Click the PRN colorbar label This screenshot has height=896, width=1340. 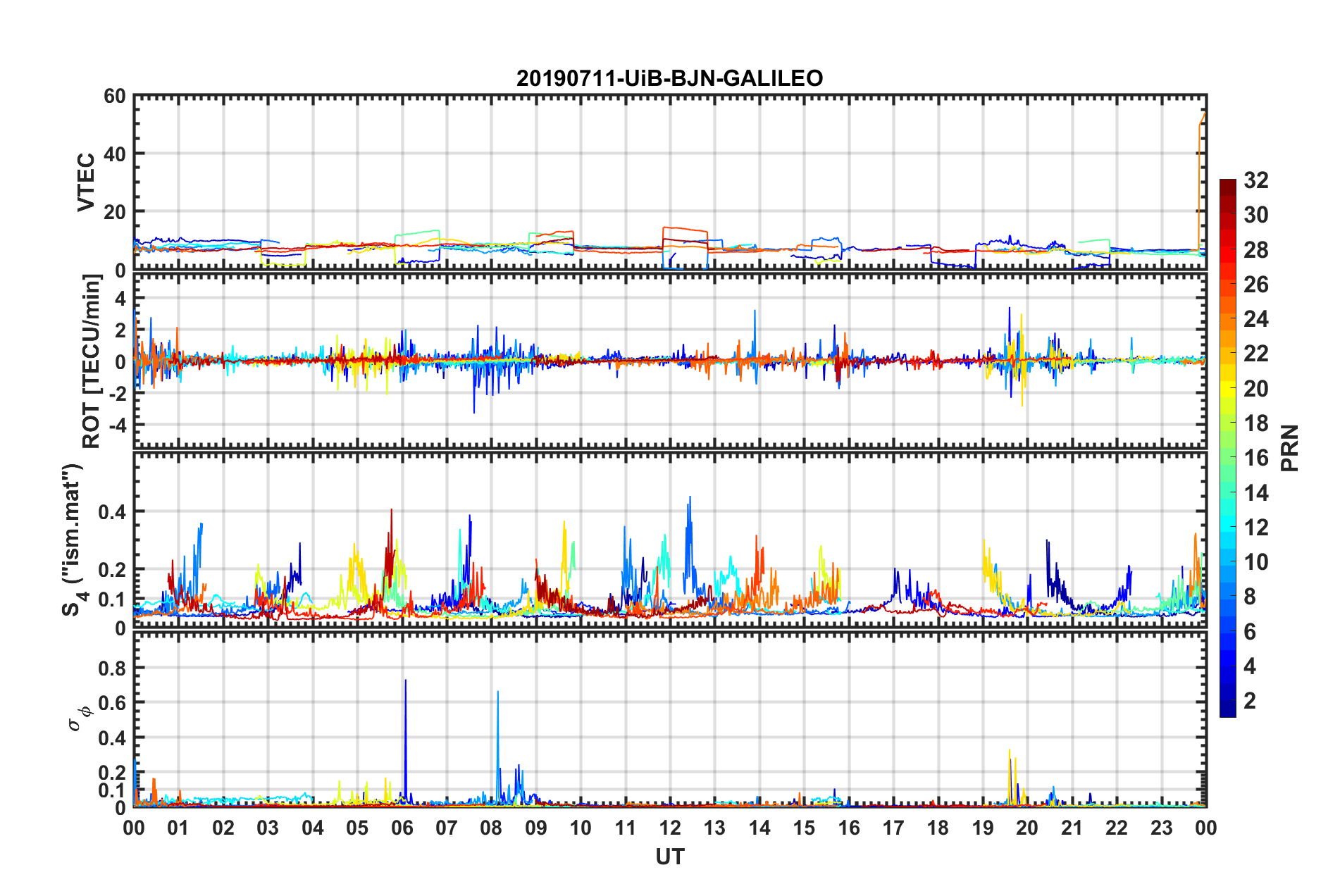pyautogui.click(x=1290, y=448)
